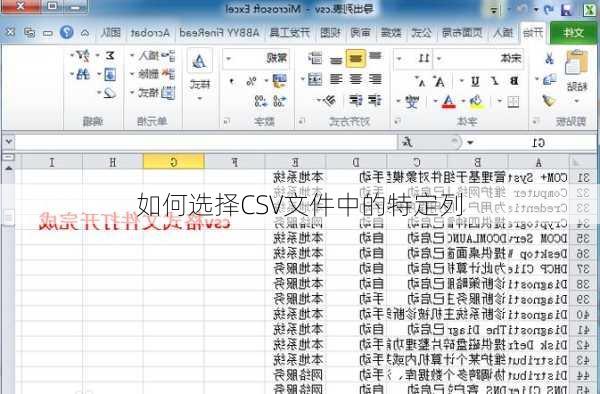This screenshot has width=600, height=394.
Task: Open the number format 常规 dropdown
Action: (229, 59)
